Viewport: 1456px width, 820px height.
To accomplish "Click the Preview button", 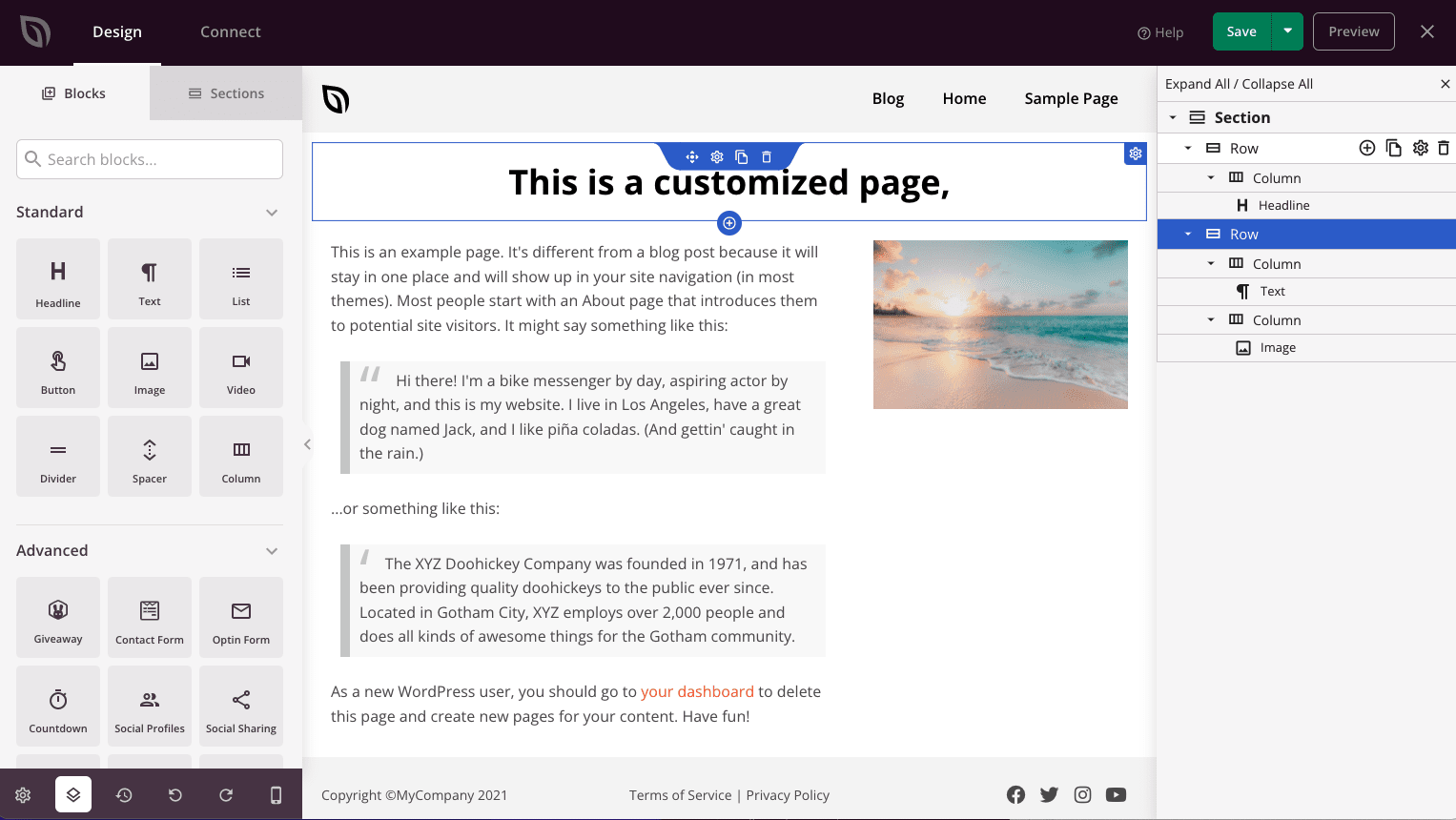I will point(1353,31).
